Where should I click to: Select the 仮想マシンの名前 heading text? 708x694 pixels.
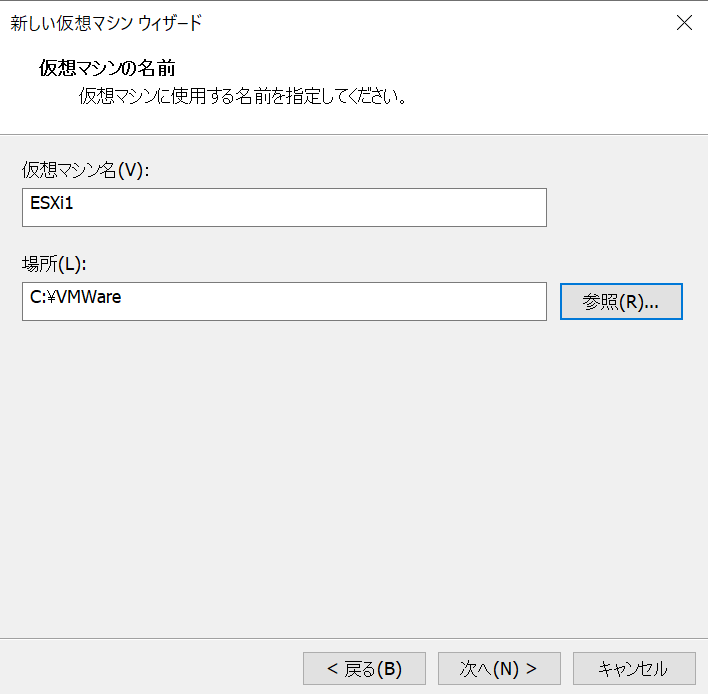(107, 68)
